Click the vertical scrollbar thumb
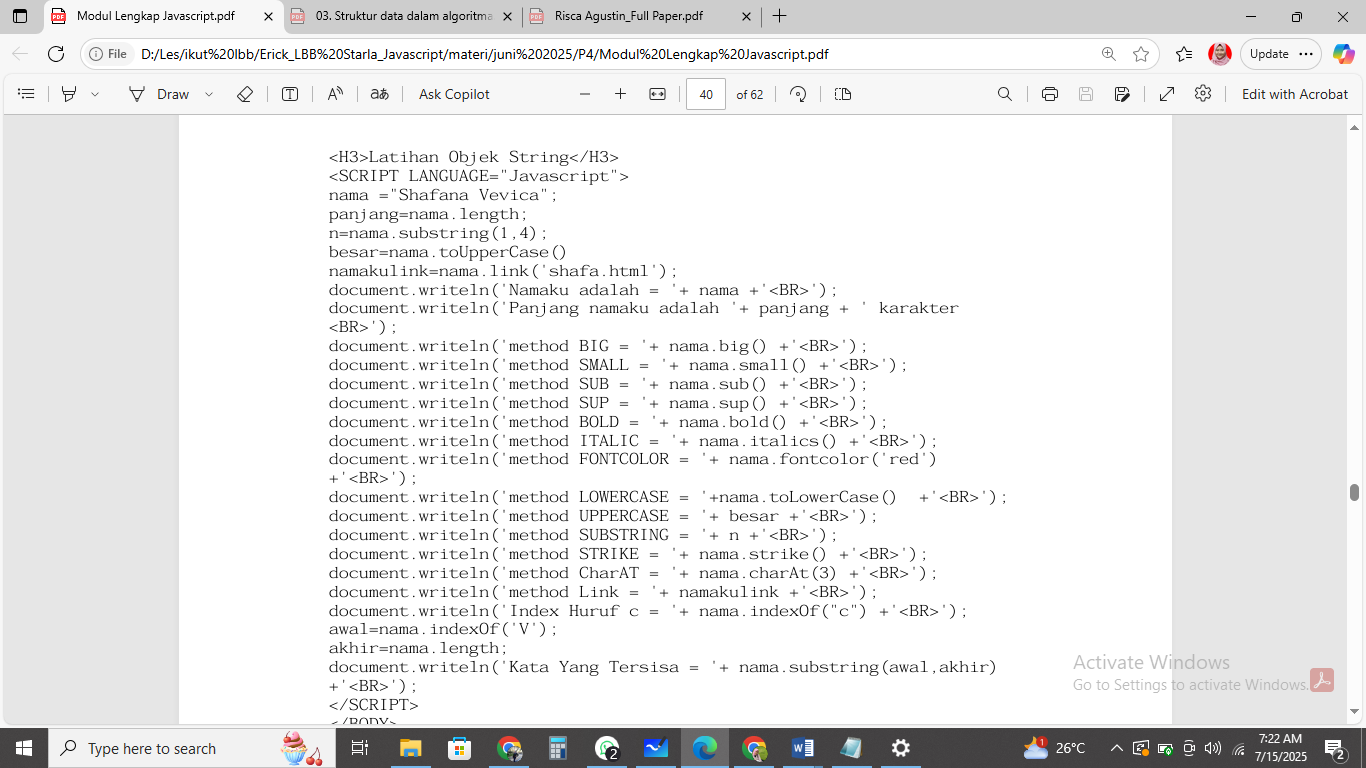 pos(1355,492)
